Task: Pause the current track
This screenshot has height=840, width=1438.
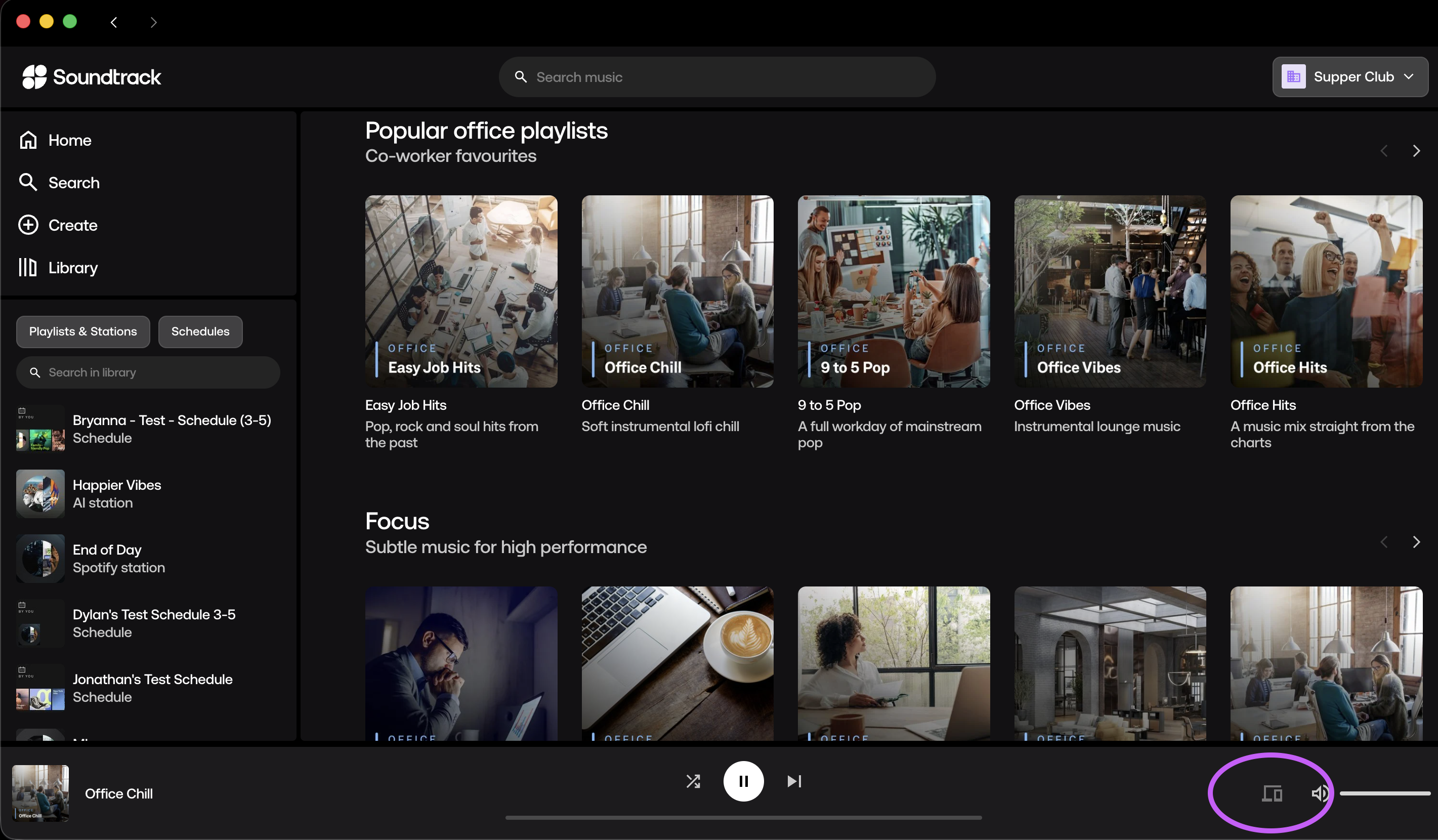Action: (x=743, y=781)
